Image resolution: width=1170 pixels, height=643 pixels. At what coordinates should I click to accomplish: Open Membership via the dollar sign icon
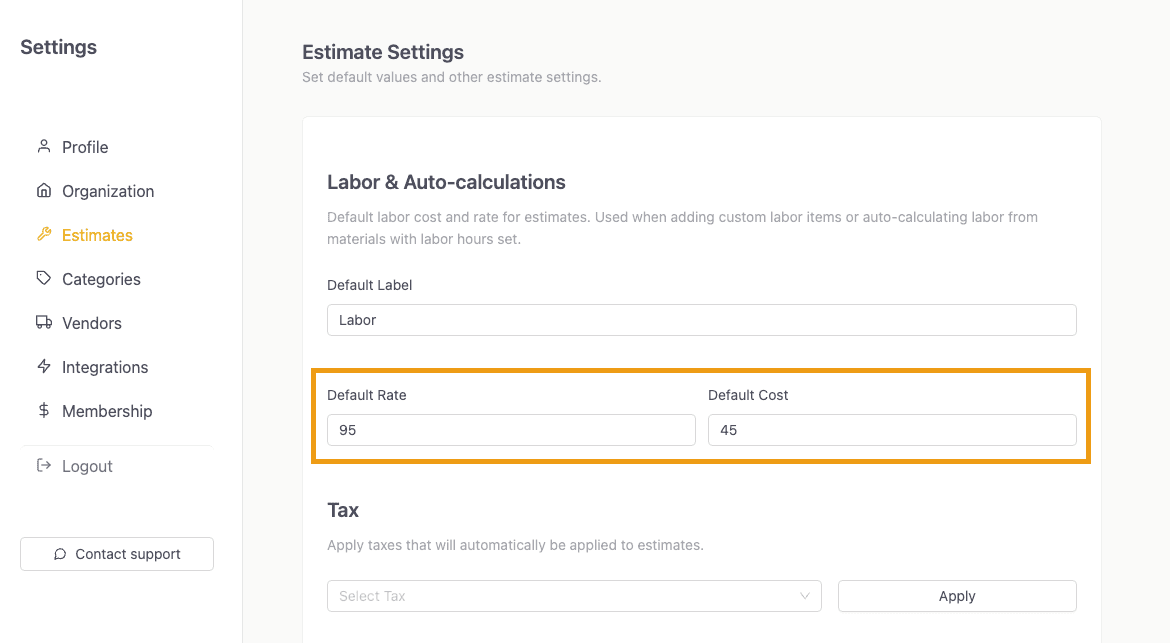(44, 411)
